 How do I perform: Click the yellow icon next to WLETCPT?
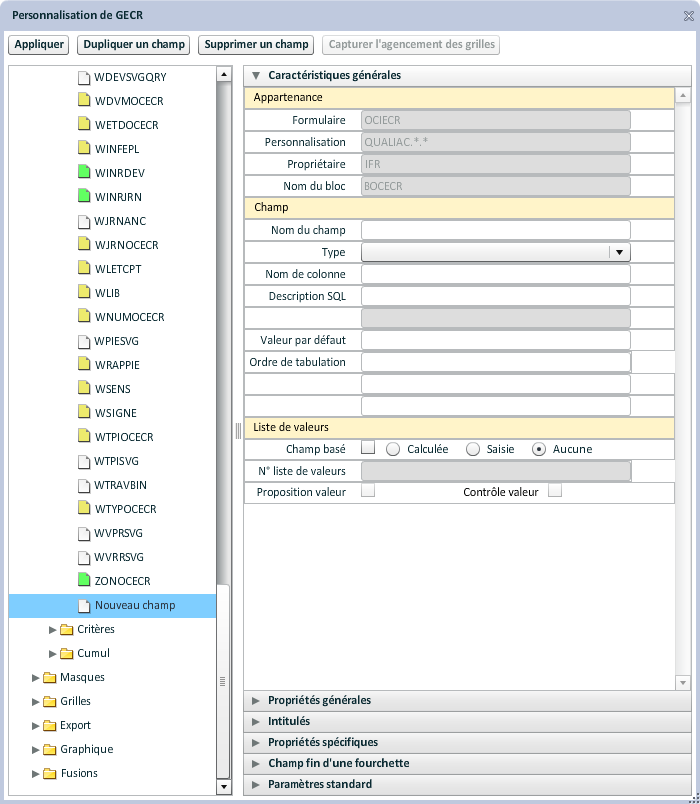pyautogui.click(x=85, y=269)
